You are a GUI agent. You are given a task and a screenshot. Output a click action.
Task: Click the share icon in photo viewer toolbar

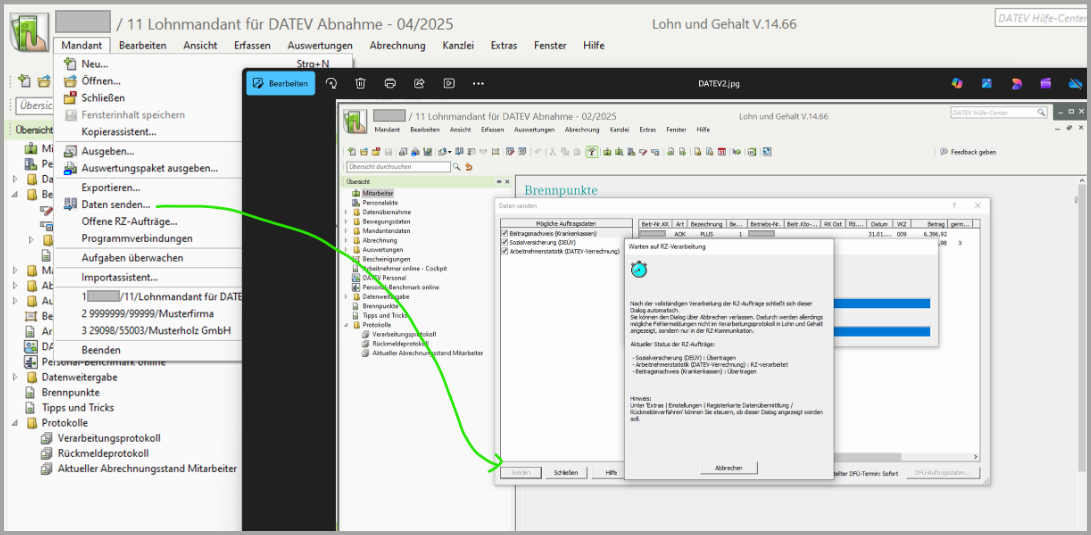point(419,83)
